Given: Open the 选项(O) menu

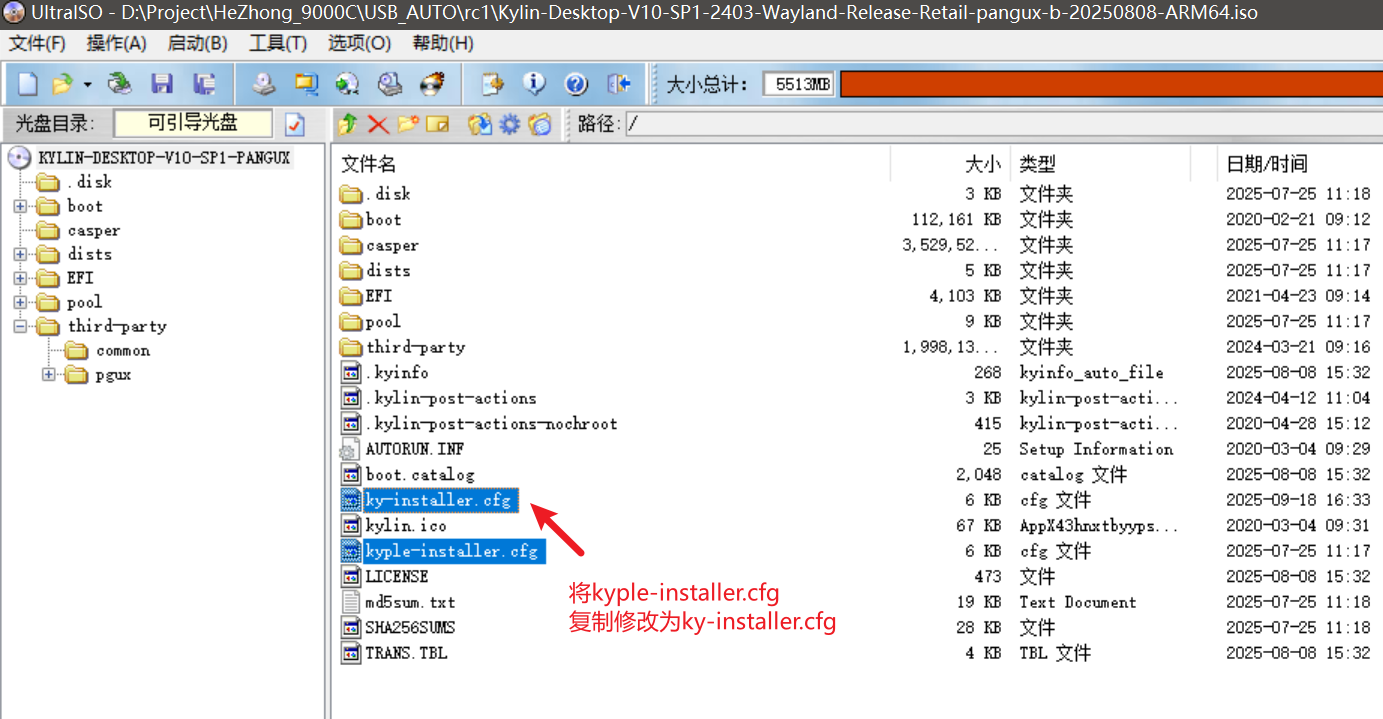Looking at the screenshot, I should pos(359,43).
